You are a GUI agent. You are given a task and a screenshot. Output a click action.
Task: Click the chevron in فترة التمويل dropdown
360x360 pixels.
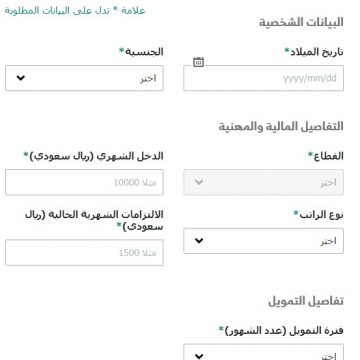199,356
